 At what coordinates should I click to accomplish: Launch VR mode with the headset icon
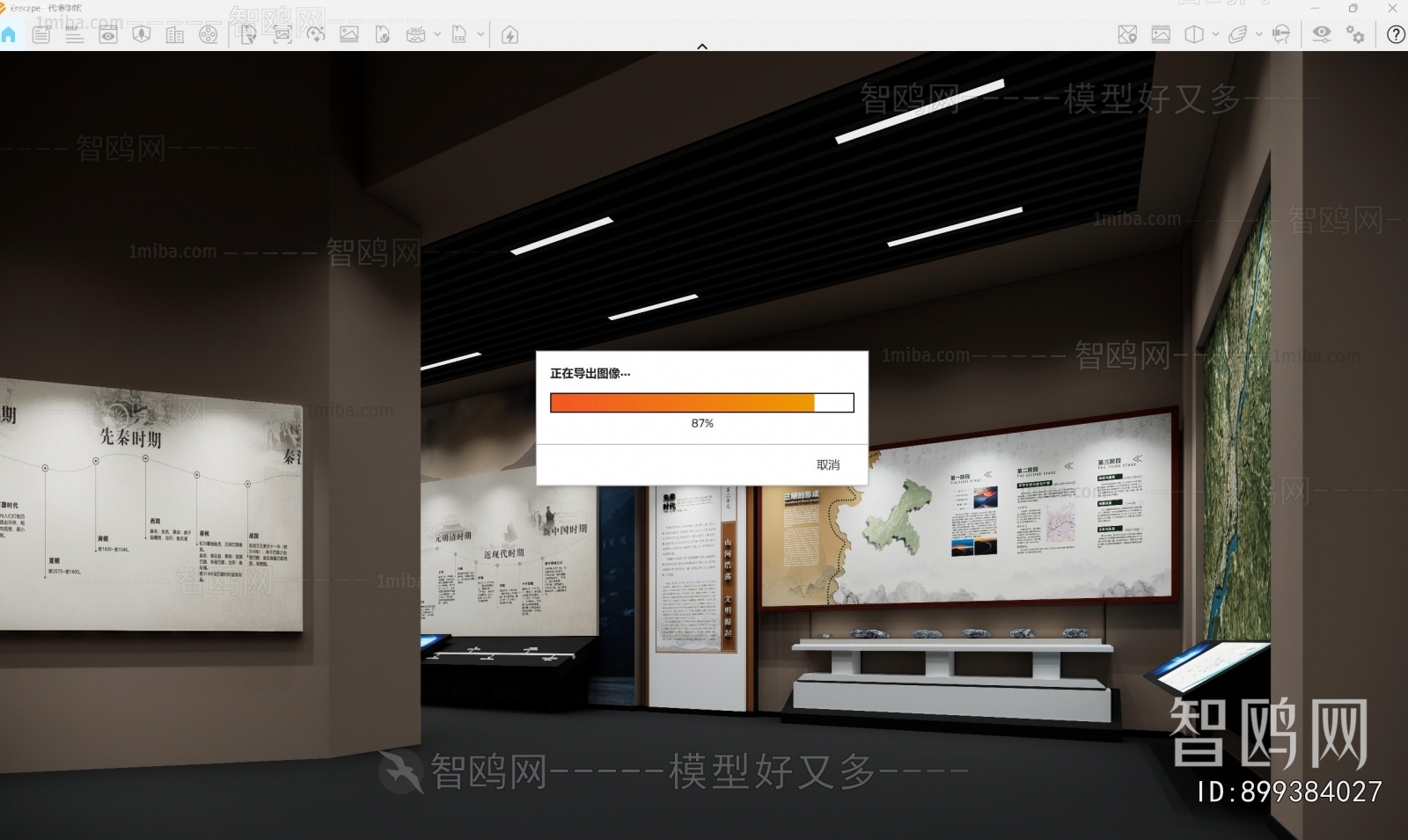(1280, 35)
